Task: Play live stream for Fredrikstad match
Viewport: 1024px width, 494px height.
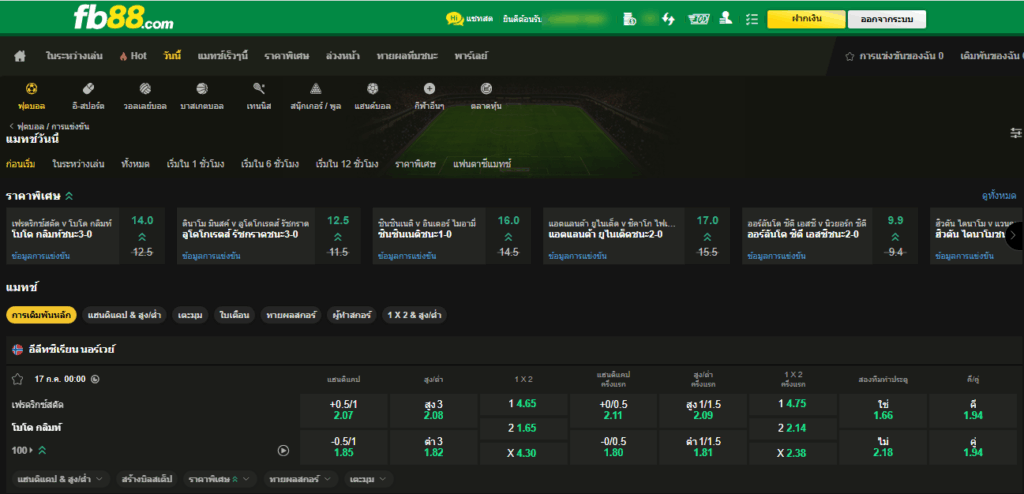Action: 283,450
